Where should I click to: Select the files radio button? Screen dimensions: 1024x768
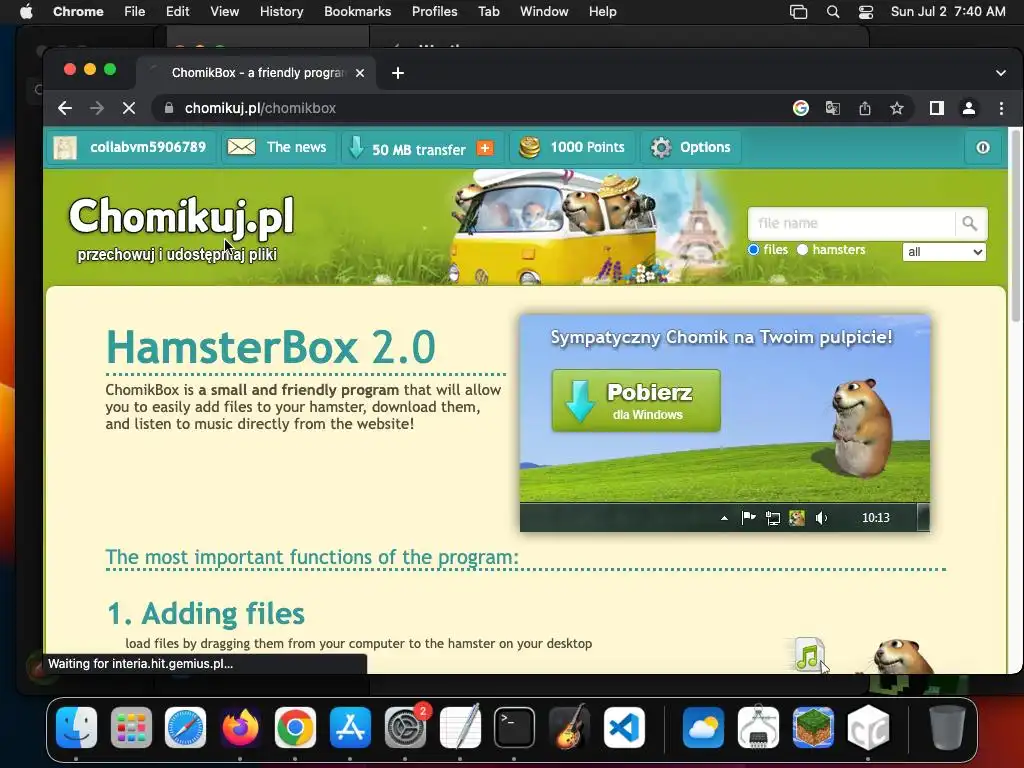point(754,249)
